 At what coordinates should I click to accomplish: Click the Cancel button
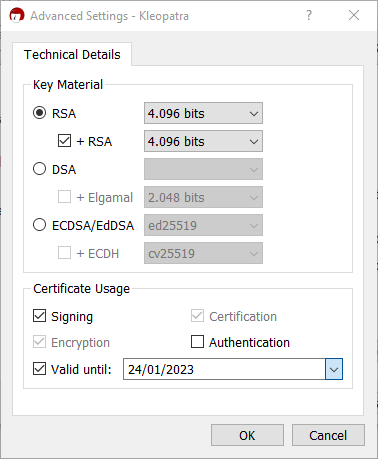(x=328, y=435)
